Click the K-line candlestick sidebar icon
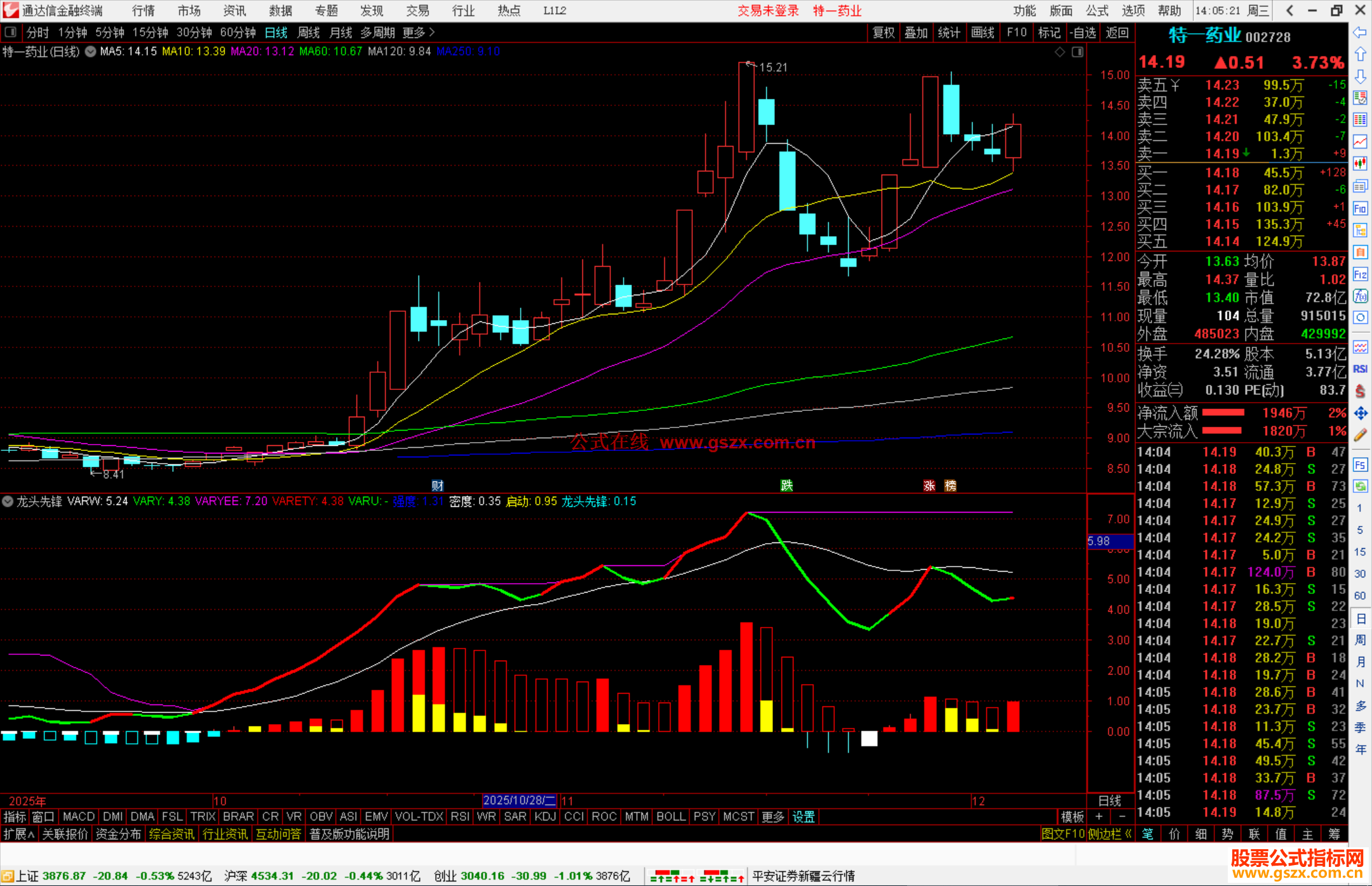This screenshot has width=1372, height=886. pyautogui.click(x=1360, y=163)
